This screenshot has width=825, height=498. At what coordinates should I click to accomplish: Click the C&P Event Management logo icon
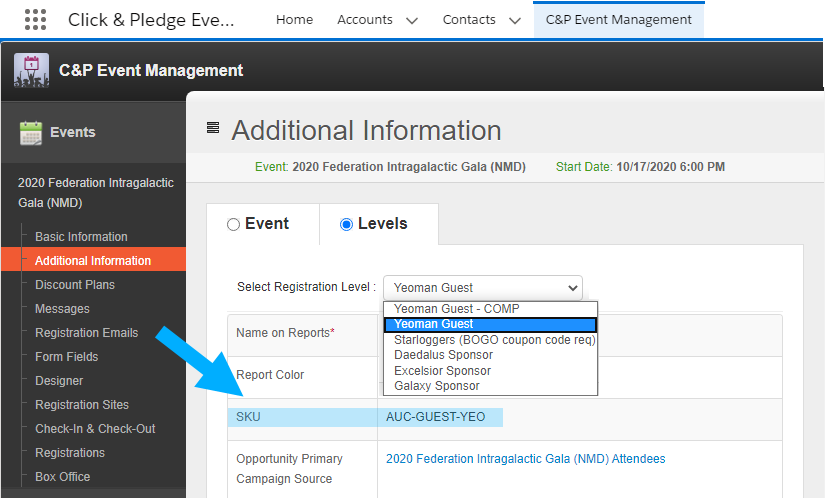(x=32, y=70)
